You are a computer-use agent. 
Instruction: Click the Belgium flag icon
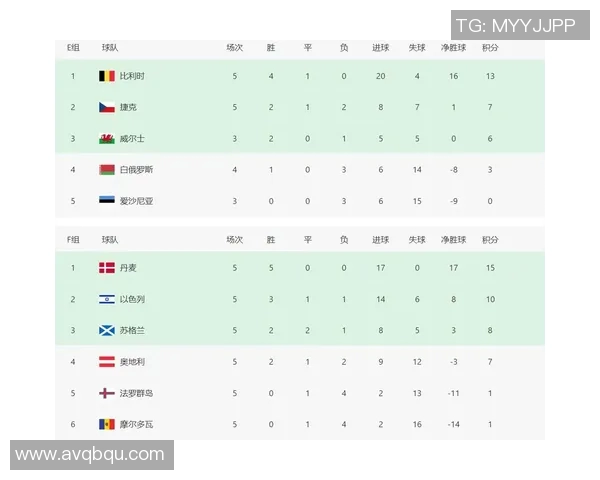point(107,76)
